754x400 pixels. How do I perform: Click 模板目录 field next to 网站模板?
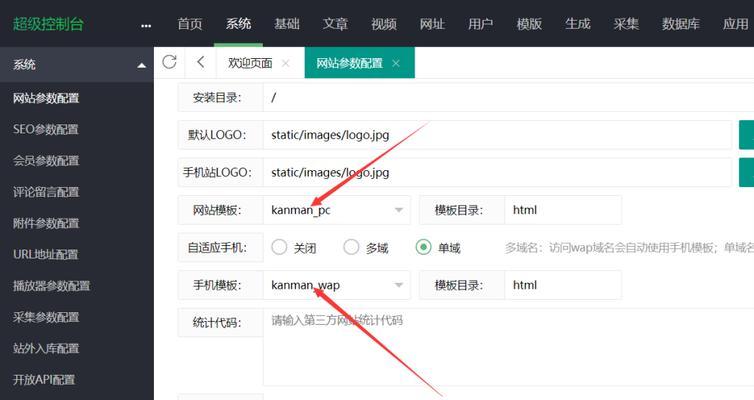pos(563,210)
